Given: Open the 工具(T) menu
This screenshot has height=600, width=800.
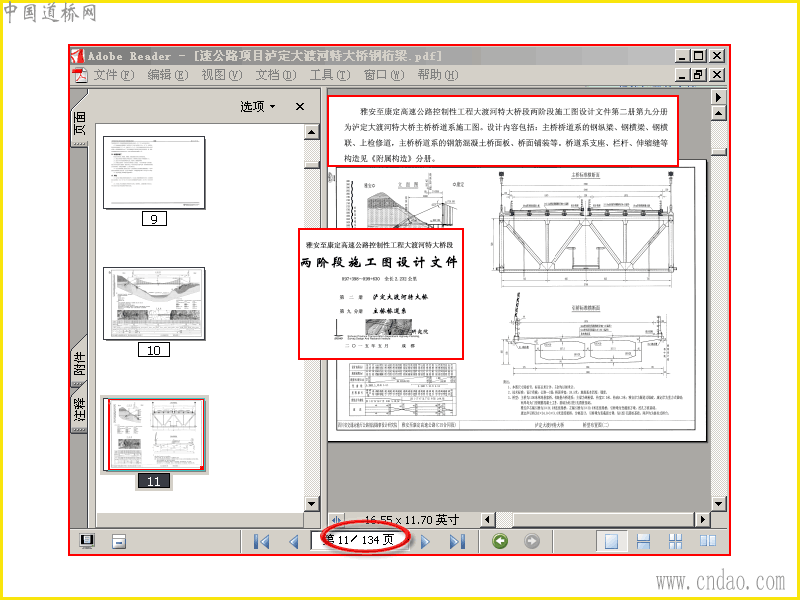Looking at the screenshot, I should pyautogui.click(x=330, y=75).
